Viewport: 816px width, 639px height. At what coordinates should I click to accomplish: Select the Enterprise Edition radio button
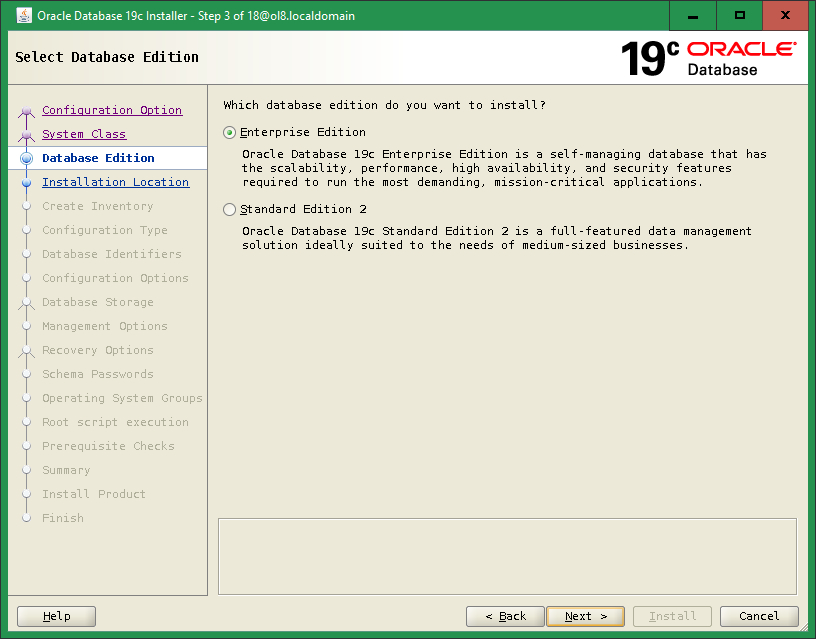click(230, 133)
